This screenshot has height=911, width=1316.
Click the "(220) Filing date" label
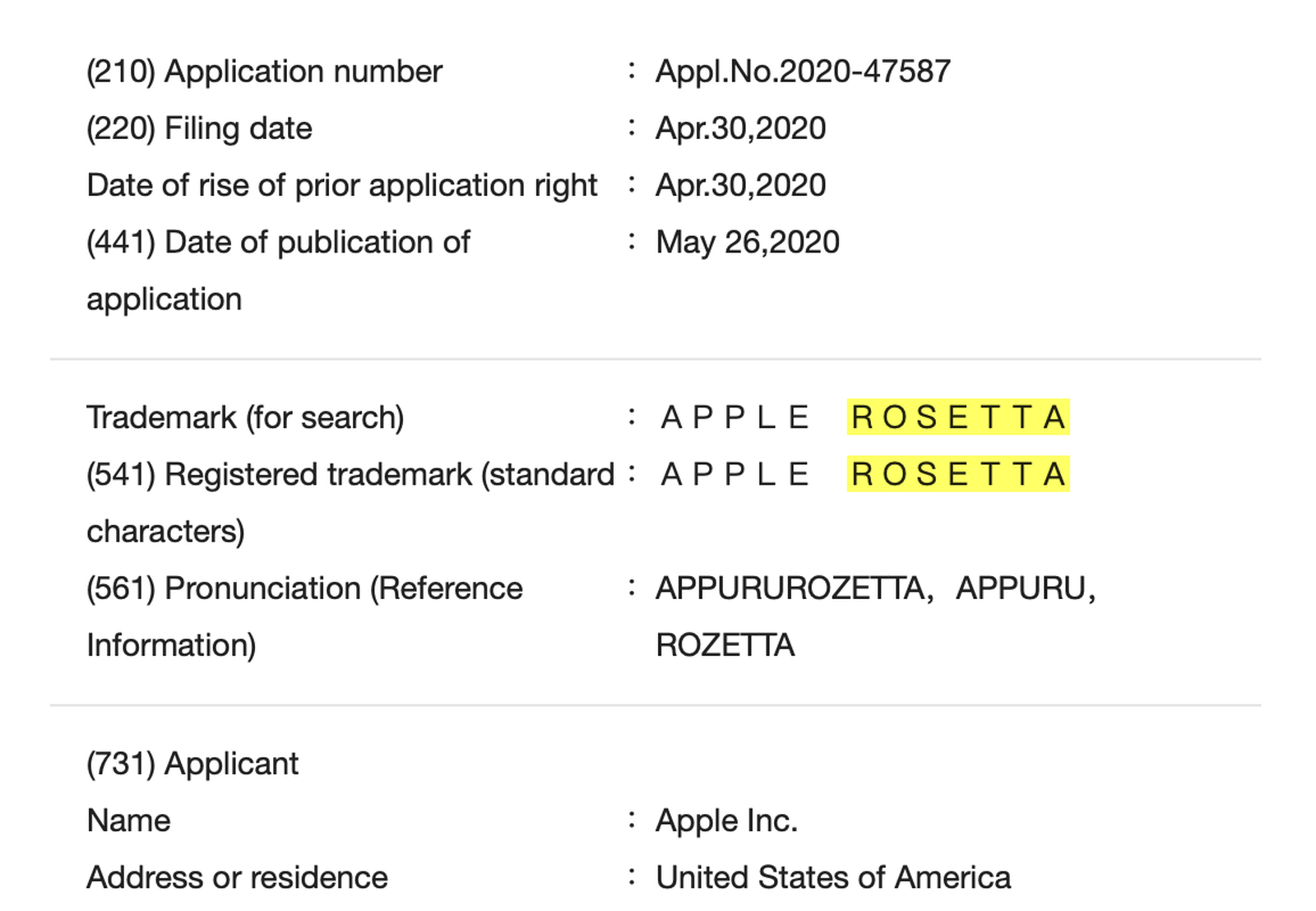pyautogui.click(x=199, y=128)
